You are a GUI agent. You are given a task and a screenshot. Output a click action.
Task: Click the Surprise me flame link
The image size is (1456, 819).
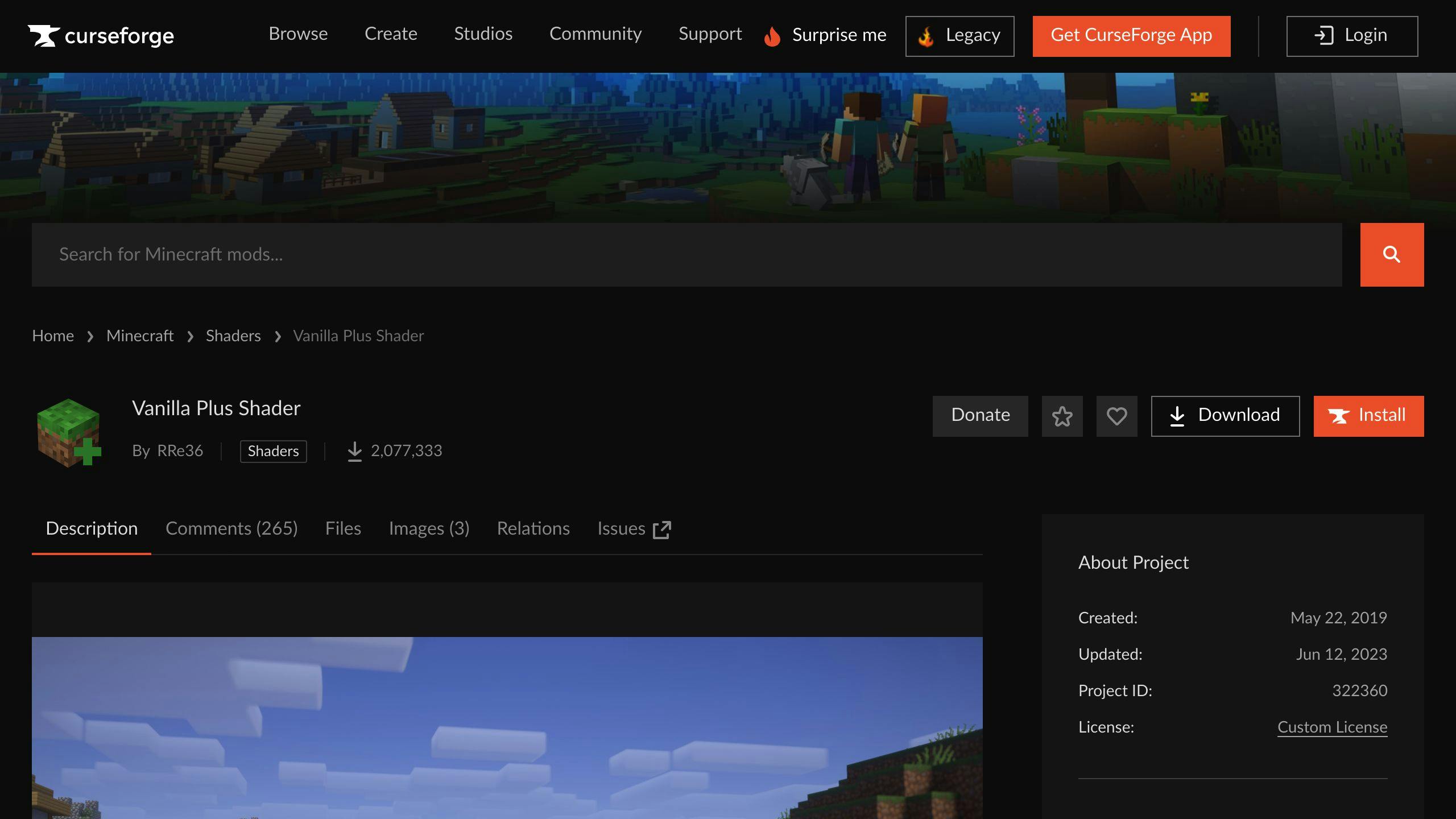point(825,36)
